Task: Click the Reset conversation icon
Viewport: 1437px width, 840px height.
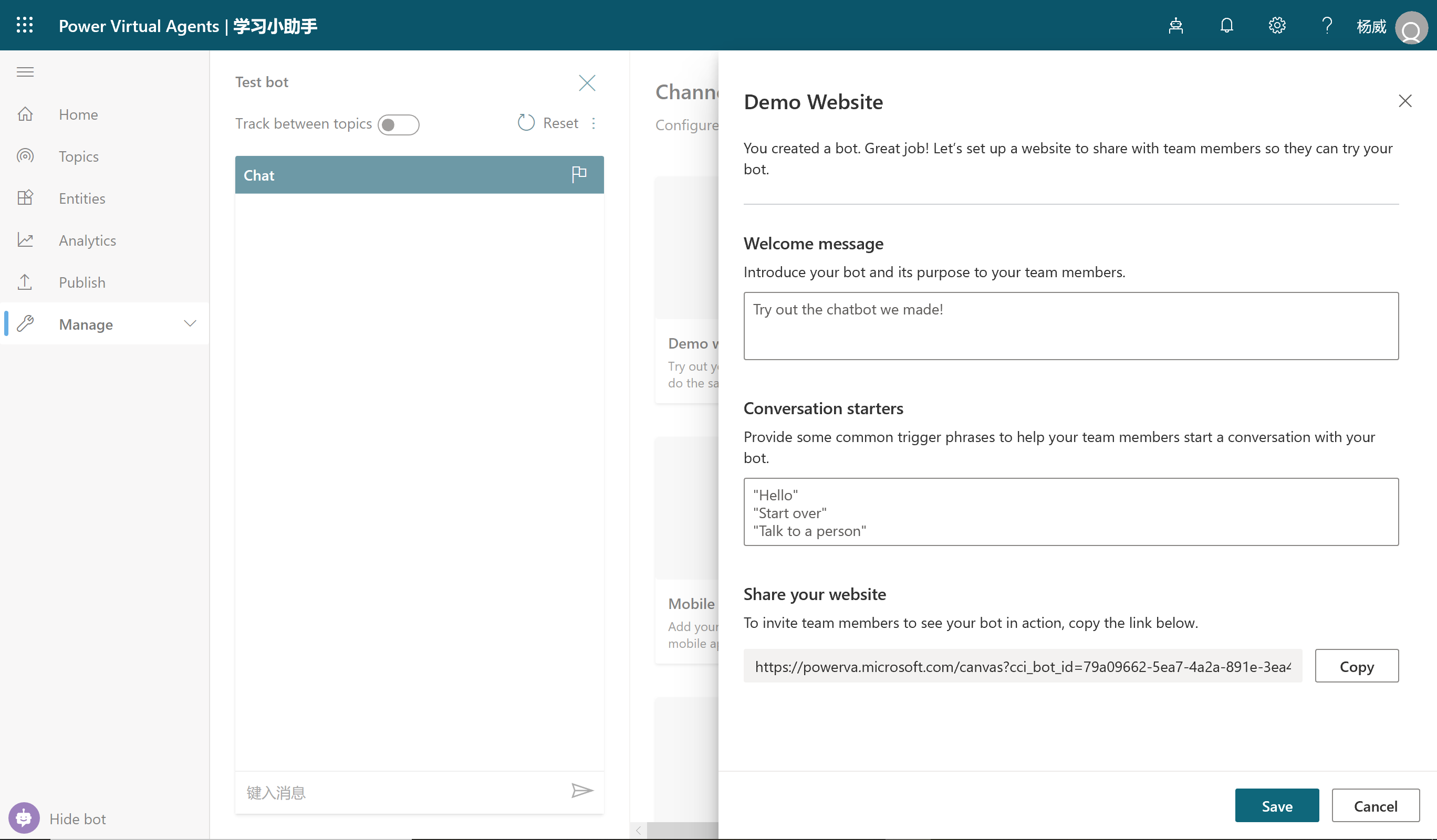Action: 526,123
